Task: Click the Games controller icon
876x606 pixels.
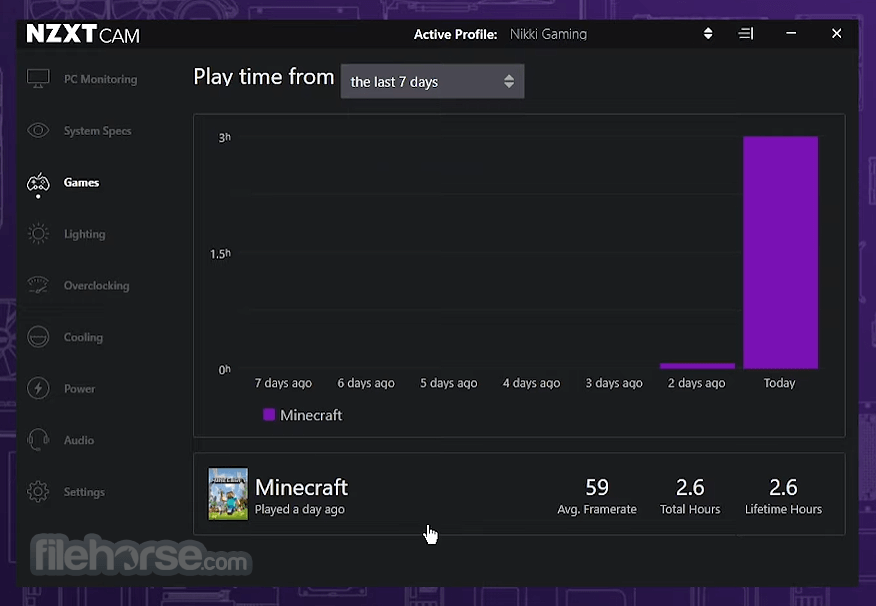Action: click(38, 183)
